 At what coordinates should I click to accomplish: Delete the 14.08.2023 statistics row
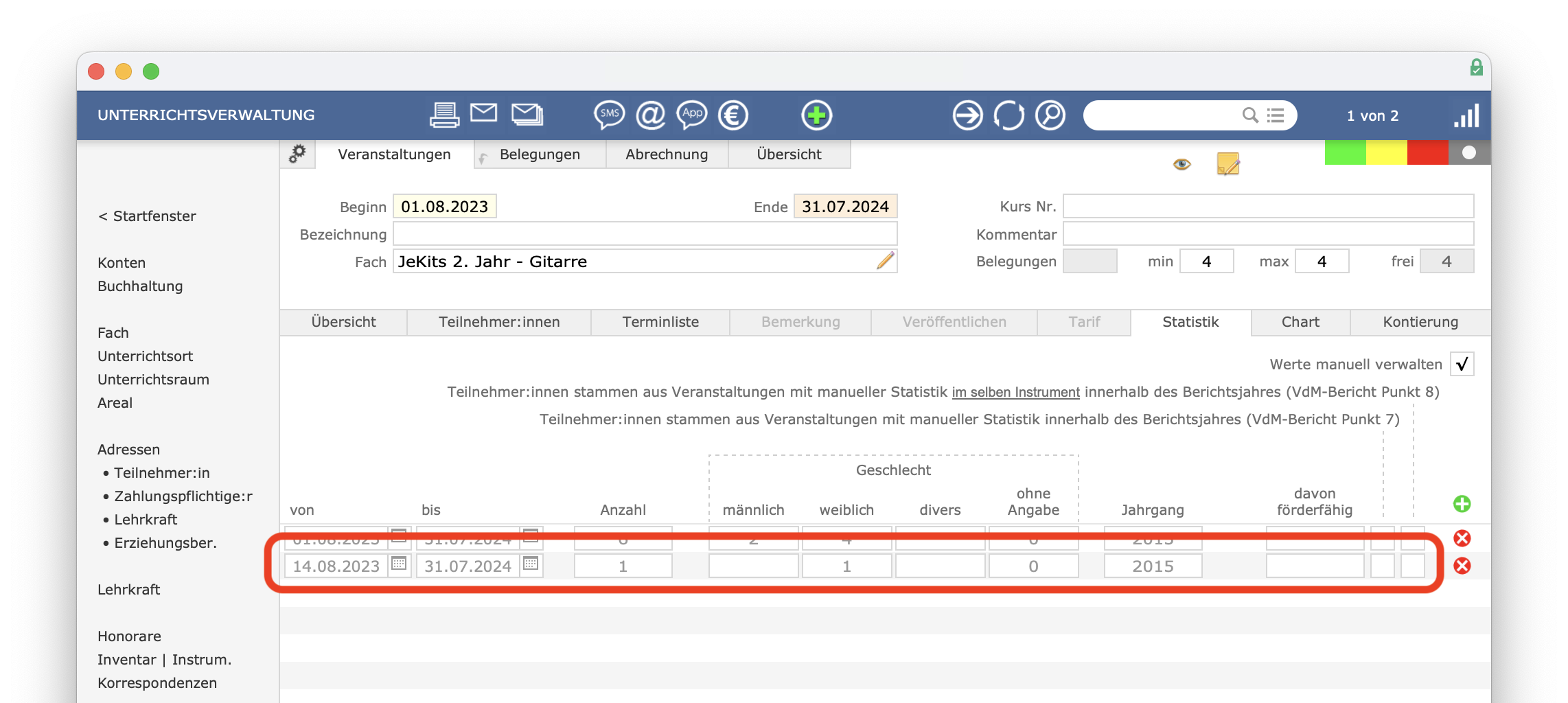pos(1462,566)
